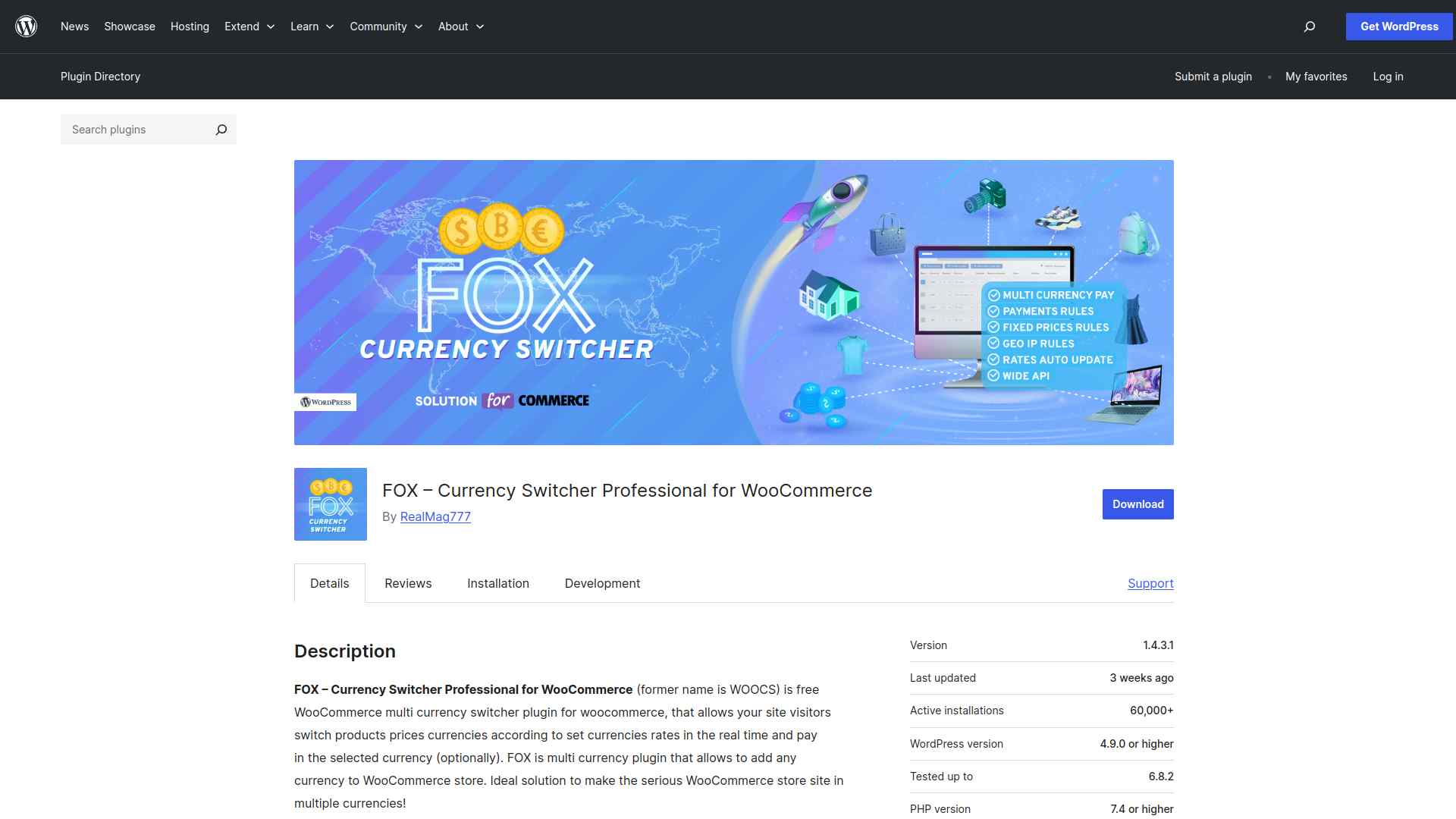Image resolution: width=1456 pixels, height=819 pixels.
Task: Switch to the Reviews tab
Action: 408,583
